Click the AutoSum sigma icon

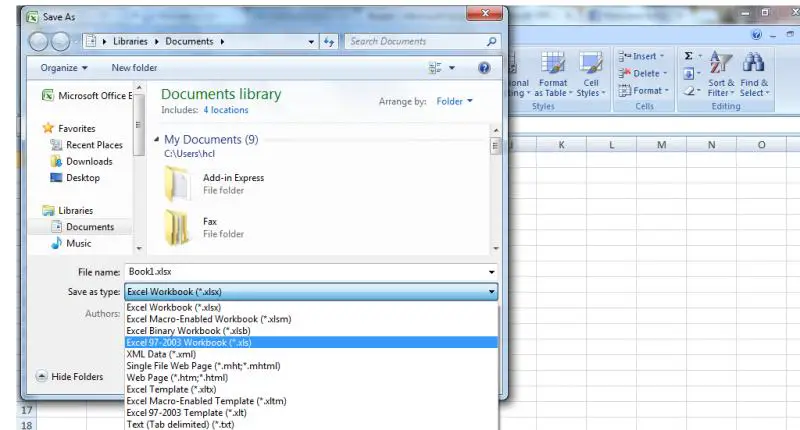(x=688, y=56)
